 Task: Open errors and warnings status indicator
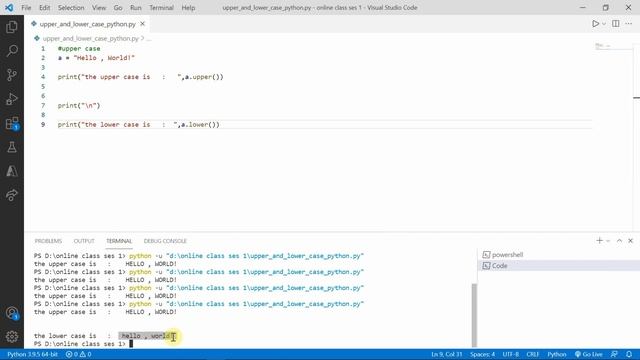point(78,354)
